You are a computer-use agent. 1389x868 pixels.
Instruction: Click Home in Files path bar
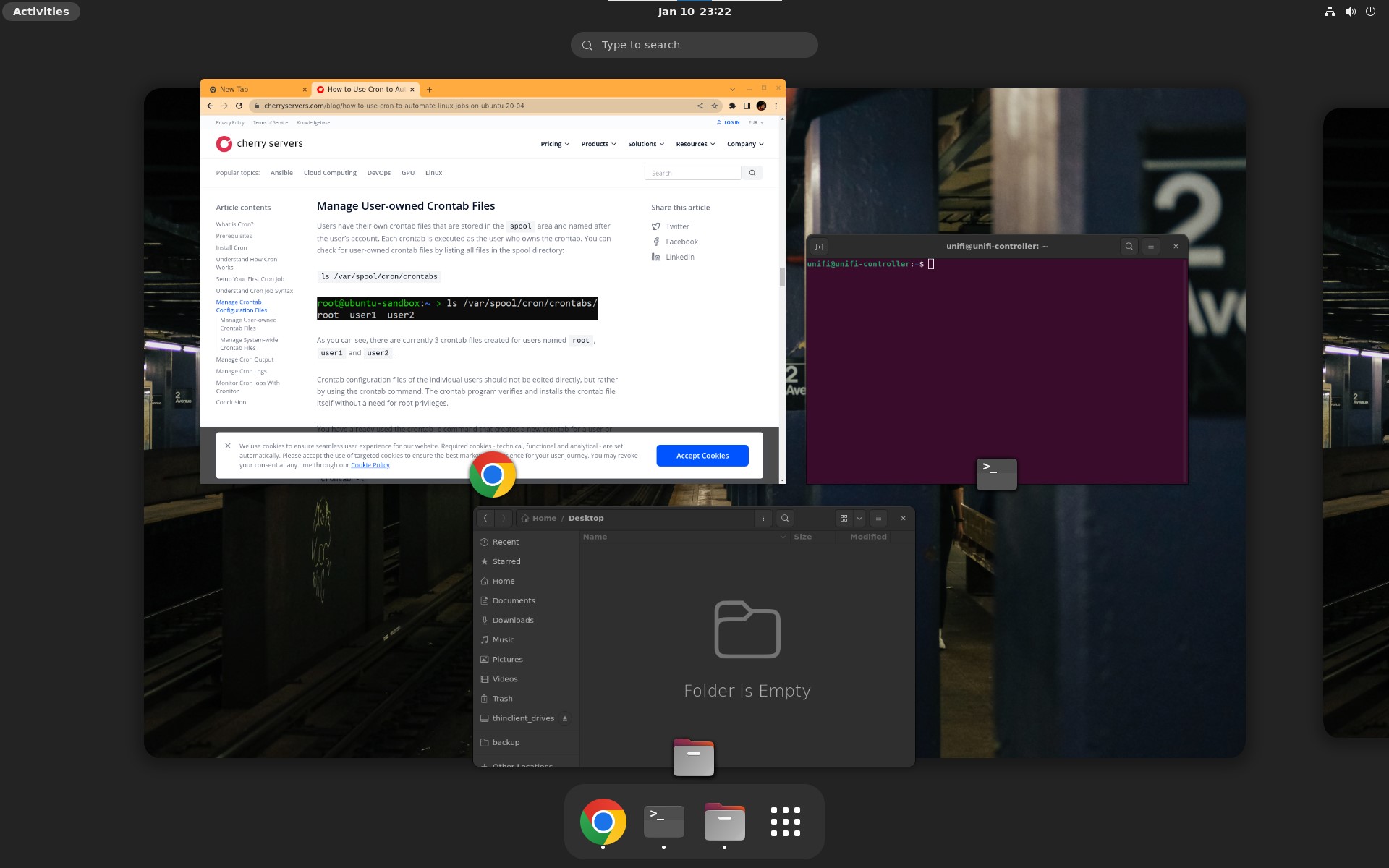pyautogui.click(x=539, y=518)
